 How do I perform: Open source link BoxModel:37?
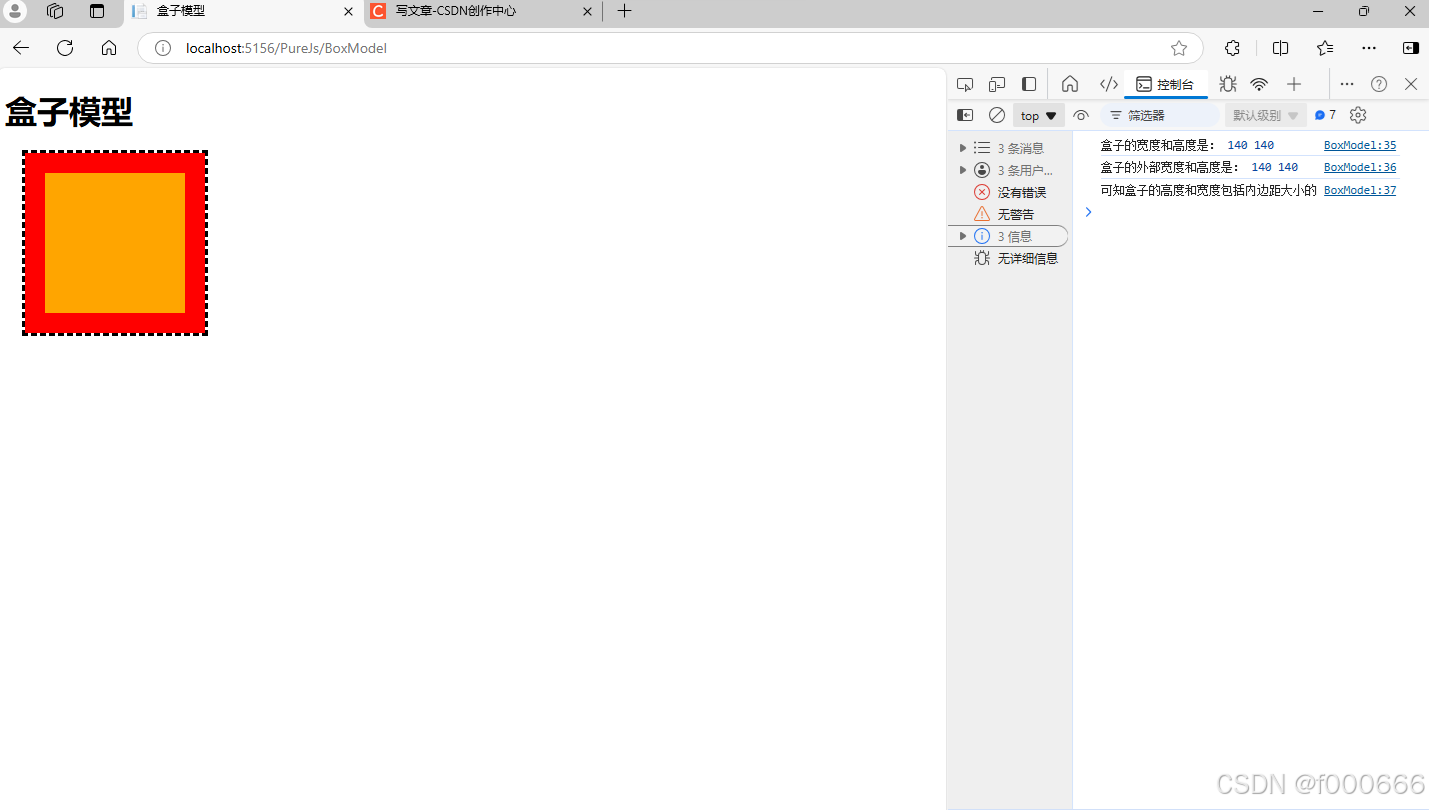[1360, 190]
